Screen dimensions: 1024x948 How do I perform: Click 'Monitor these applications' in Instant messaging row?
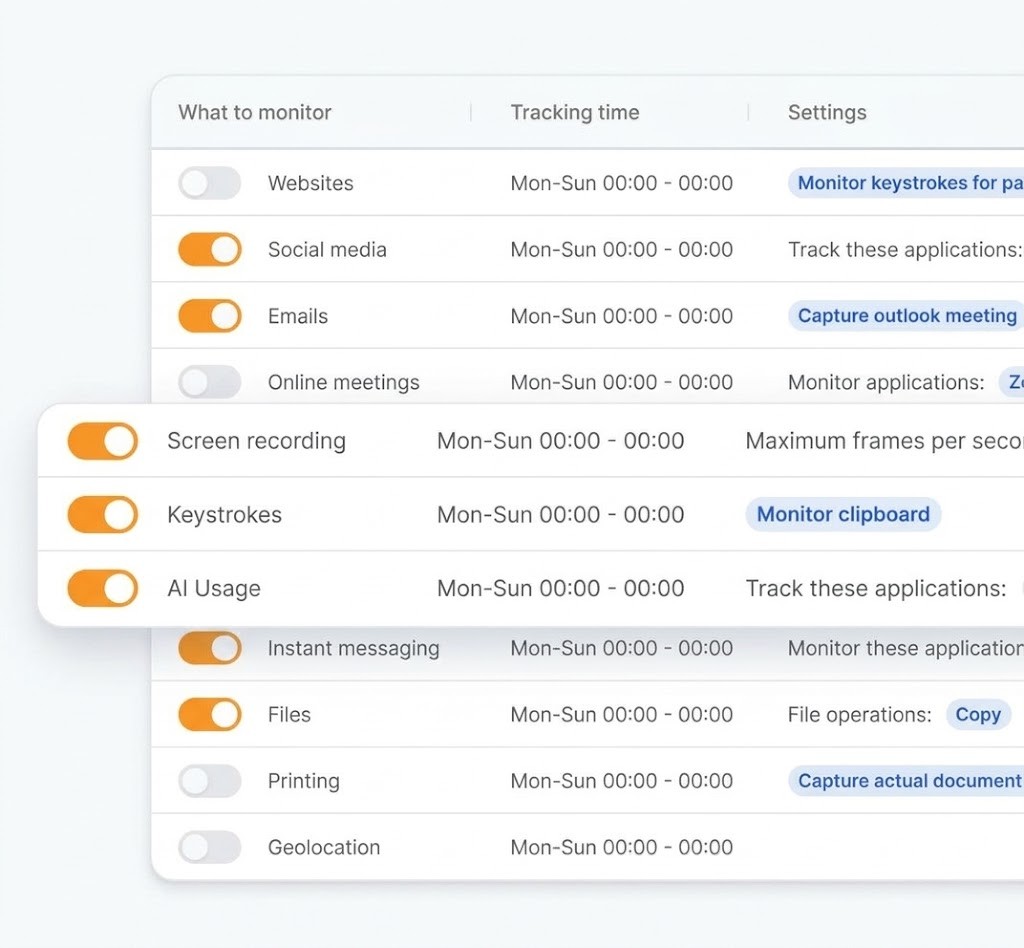[906, 648]
